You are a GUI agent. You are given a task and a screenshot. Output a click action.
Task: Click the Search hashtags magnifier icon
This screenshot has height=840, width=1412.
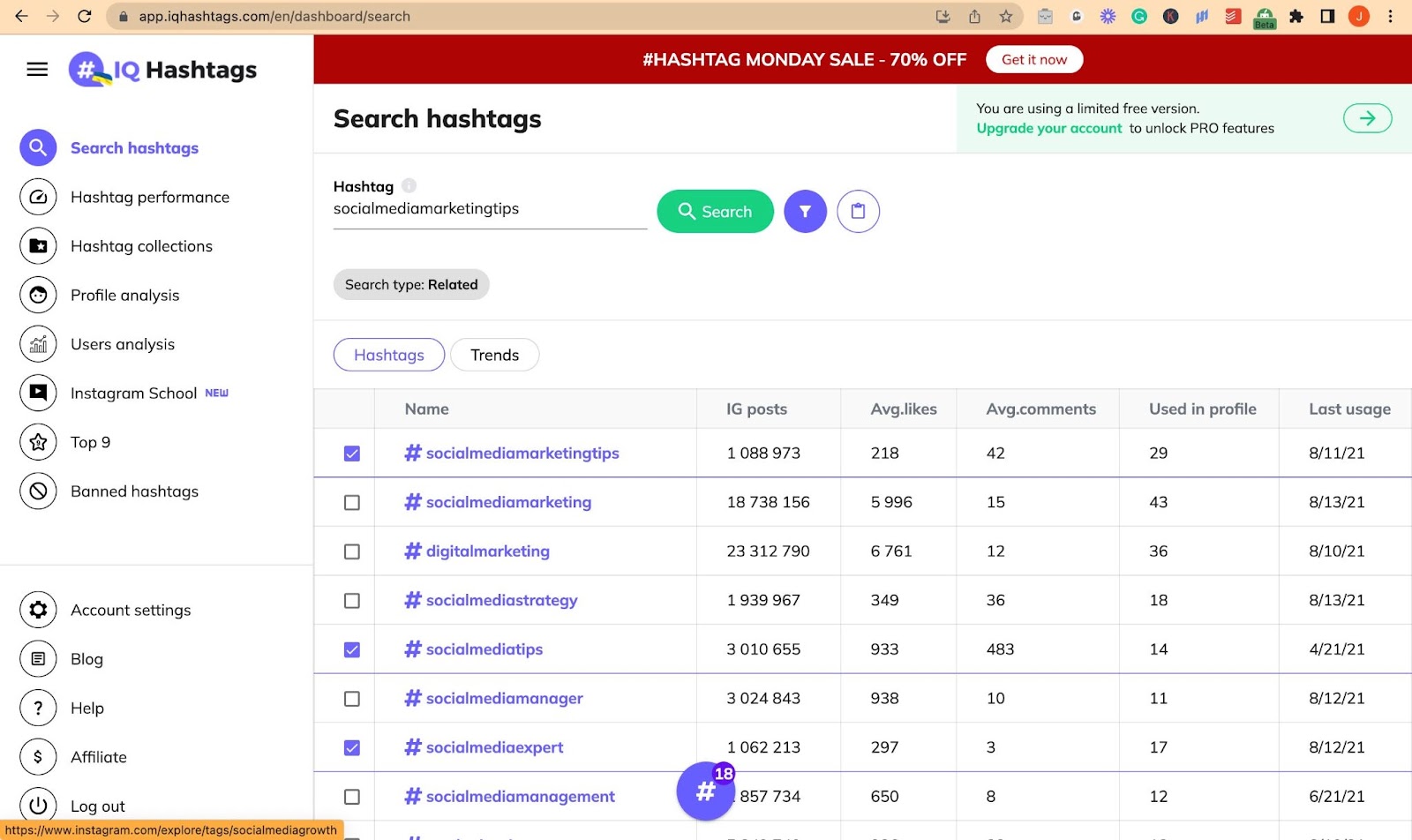click(38, 148)
